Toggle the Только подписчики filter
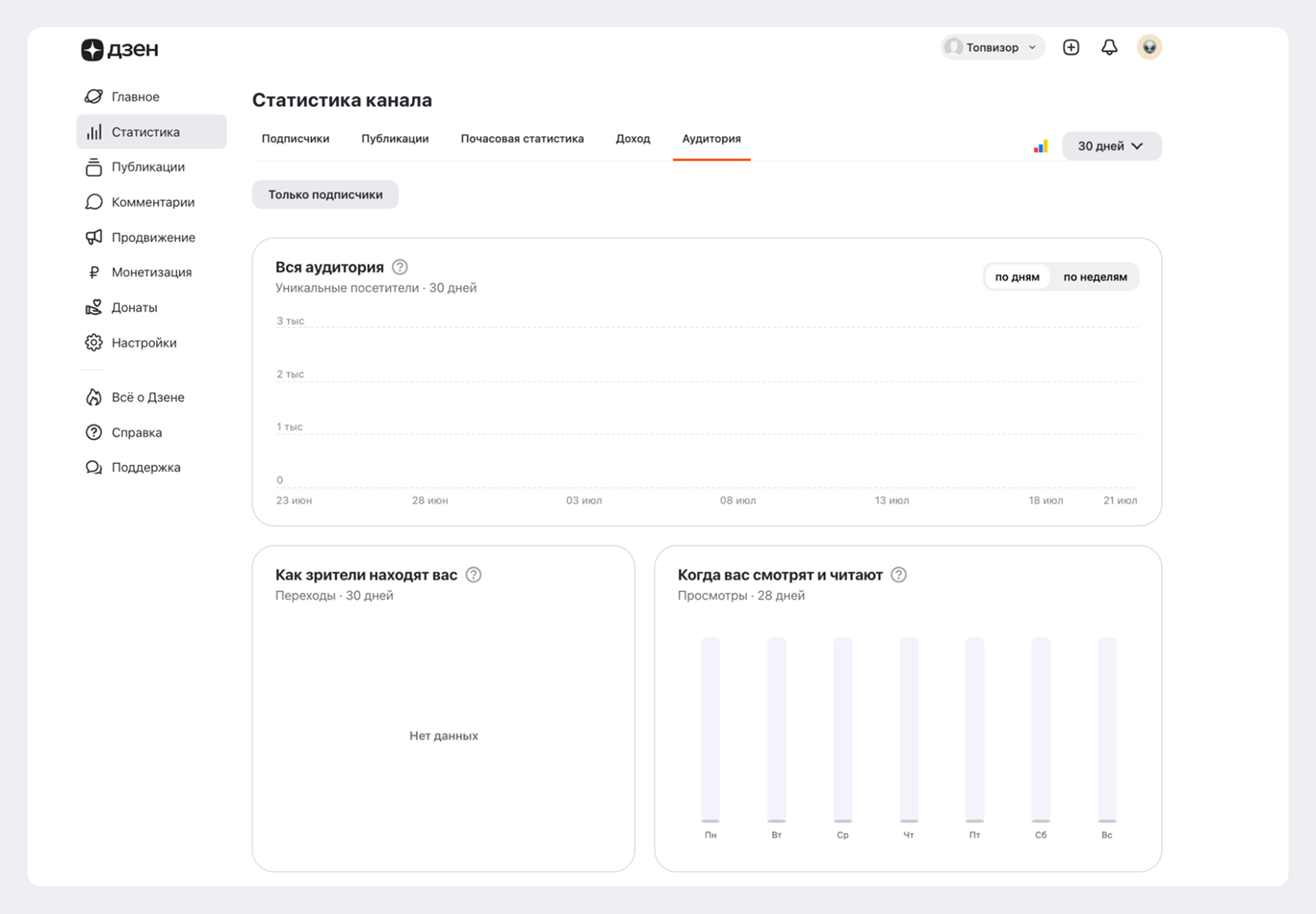The width and height of the screenshot is (1316, 914). coord(325,195)
